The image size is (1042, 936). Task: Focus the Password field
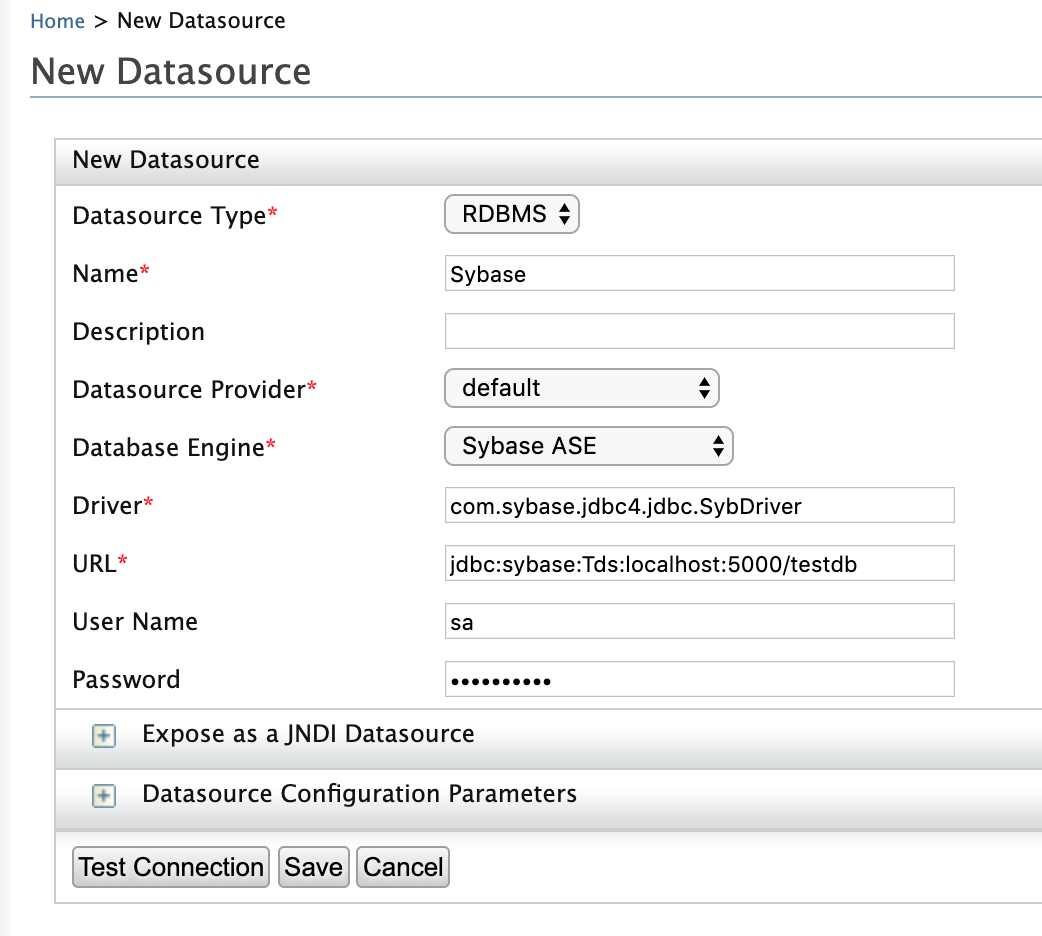pyautogui.click(x=699, y=679)
